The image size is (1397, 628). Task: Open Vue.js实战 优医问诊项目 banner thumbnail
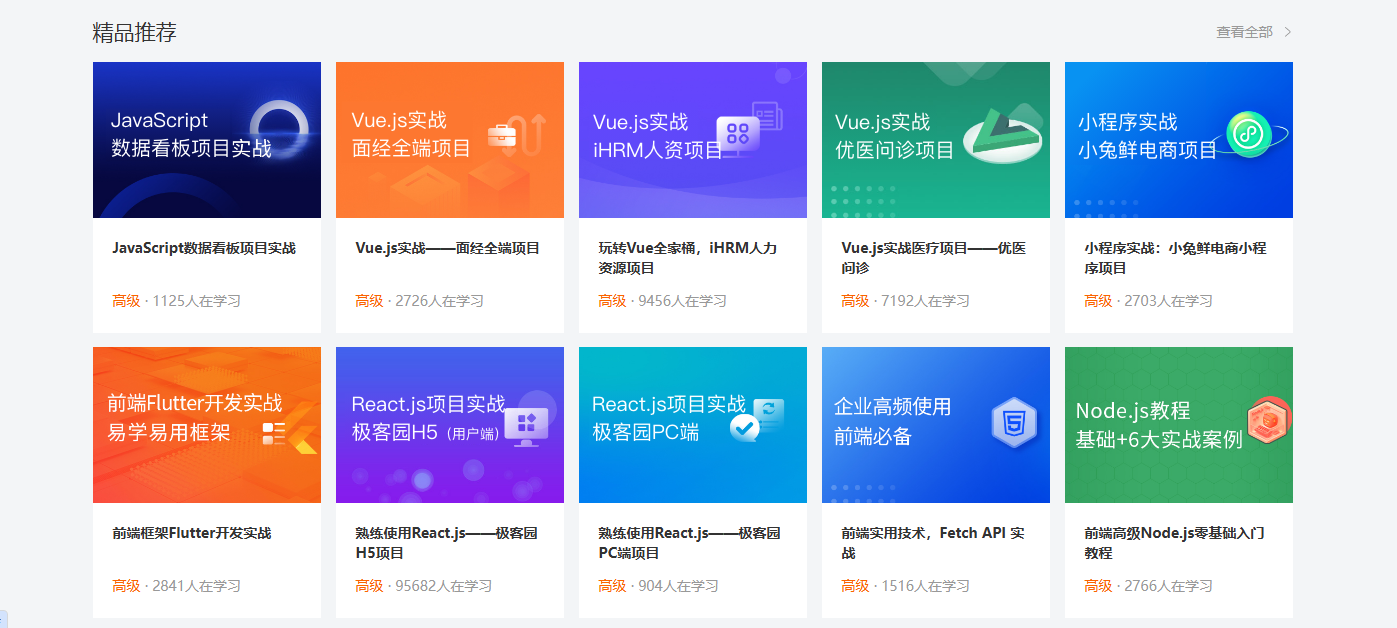[936, 140]
